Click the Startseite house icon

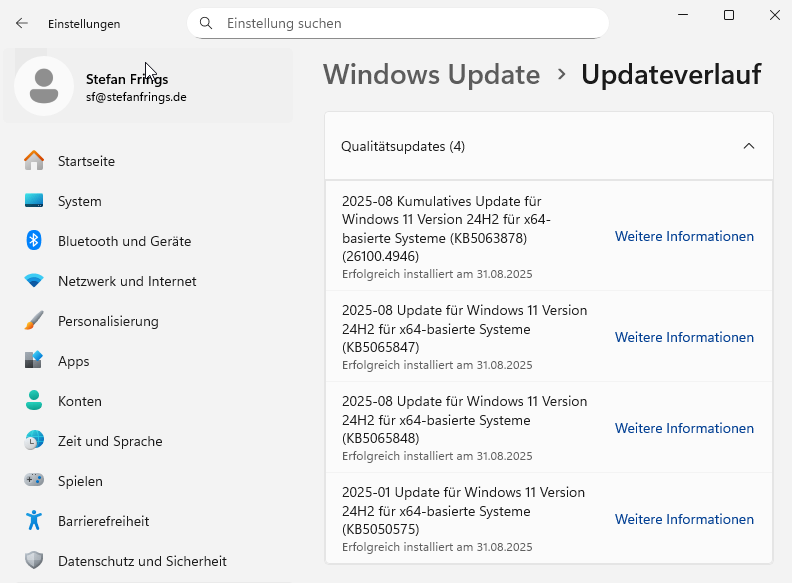coord(34,161)
